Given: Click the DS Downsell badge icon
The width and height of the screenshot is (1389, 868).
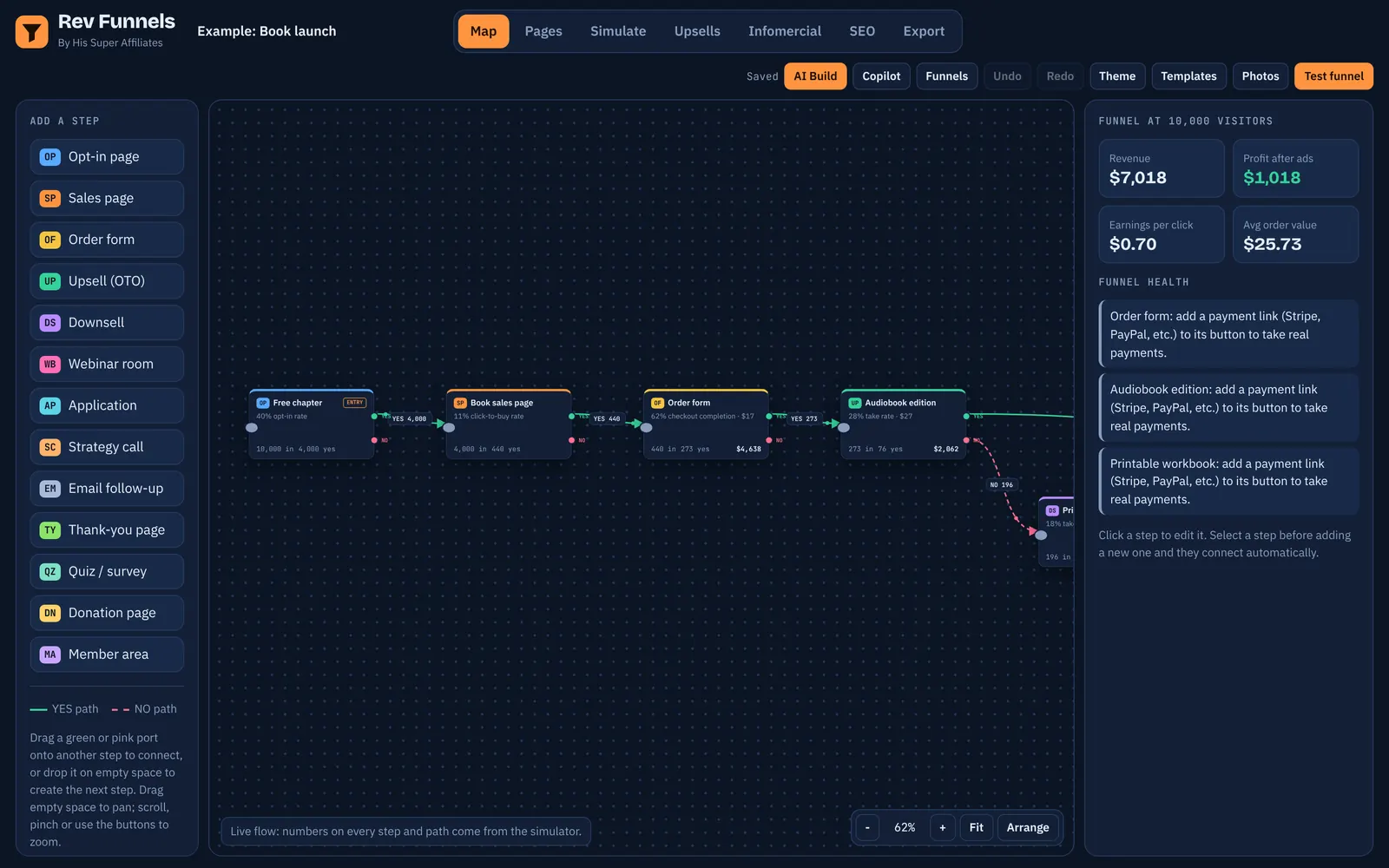Looking at the screenshot, I should 50,323.
